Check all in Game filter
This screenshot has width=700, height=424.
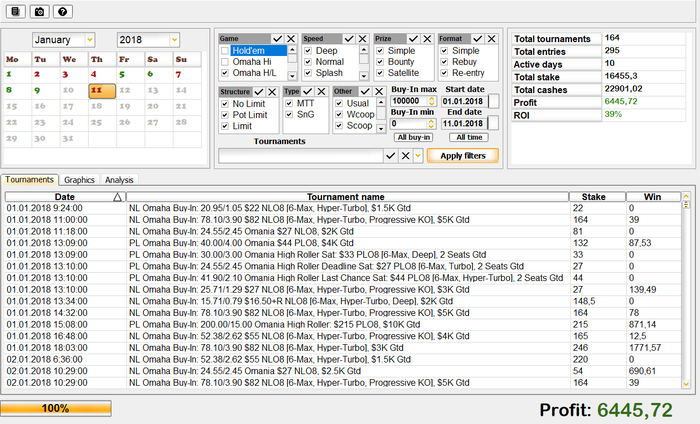click(277, 39)
